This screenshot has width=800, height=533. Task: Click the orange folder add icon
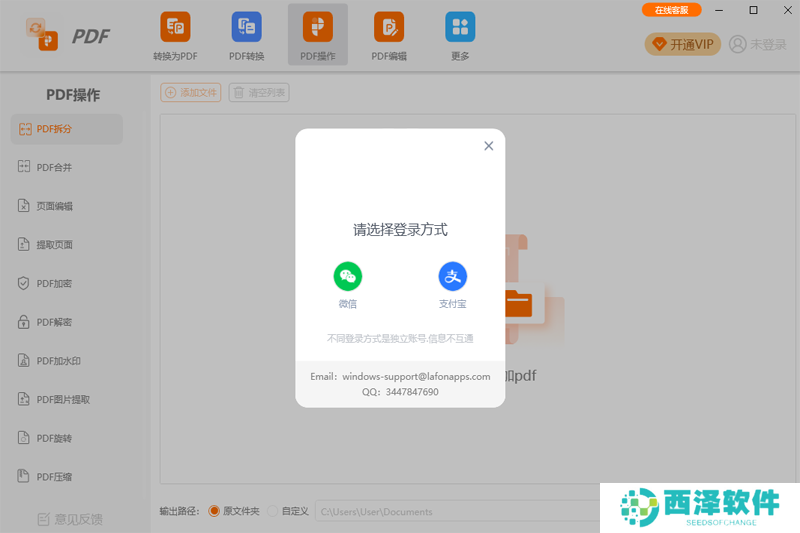[518, 303]
